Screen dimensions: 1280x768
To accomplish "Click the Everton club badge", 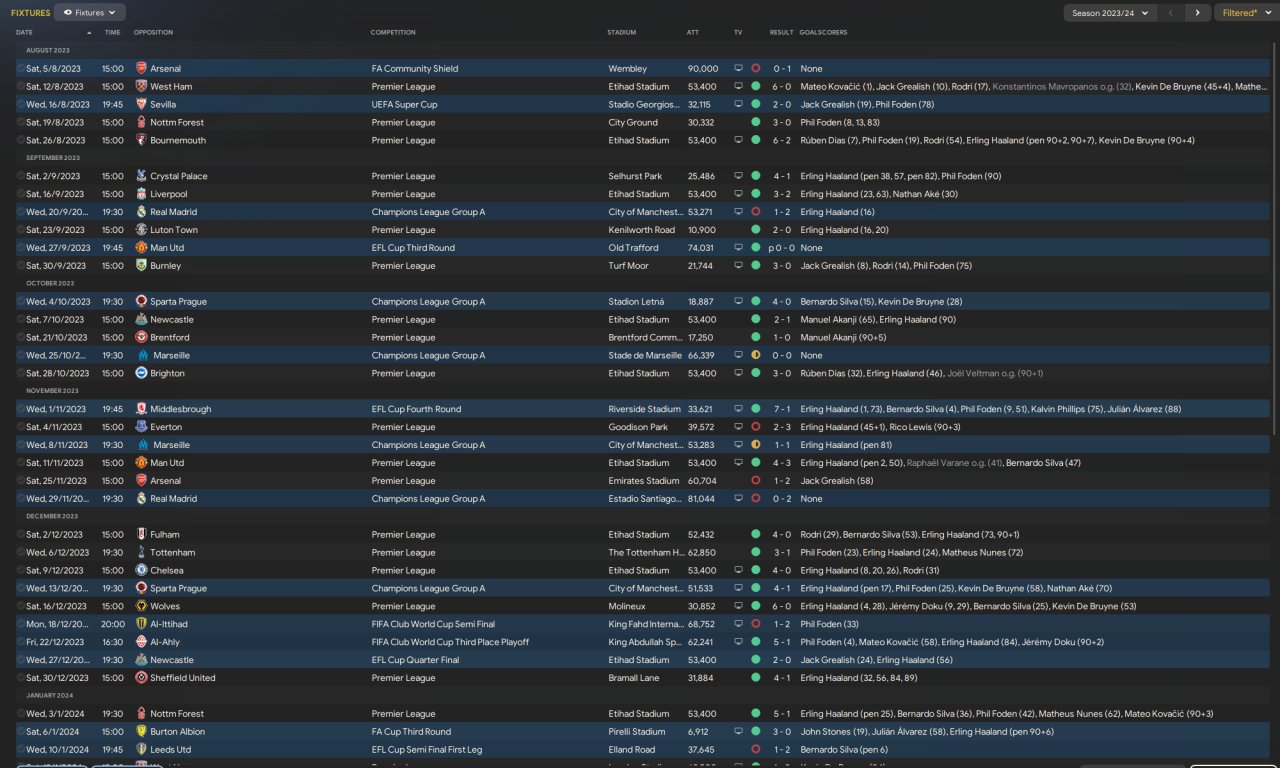I will click(141, 427).
